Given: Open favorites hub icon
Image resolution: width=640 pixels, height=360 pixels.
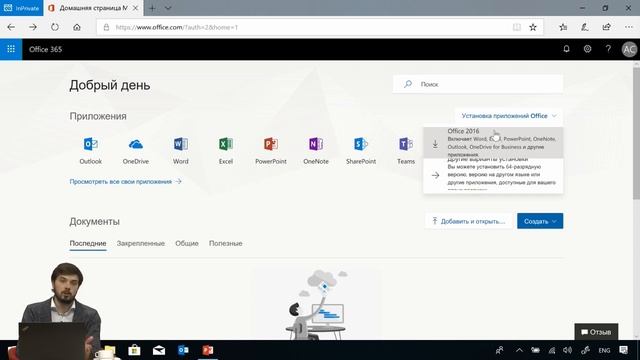Looking at the screenshot, I should (563, 27).
